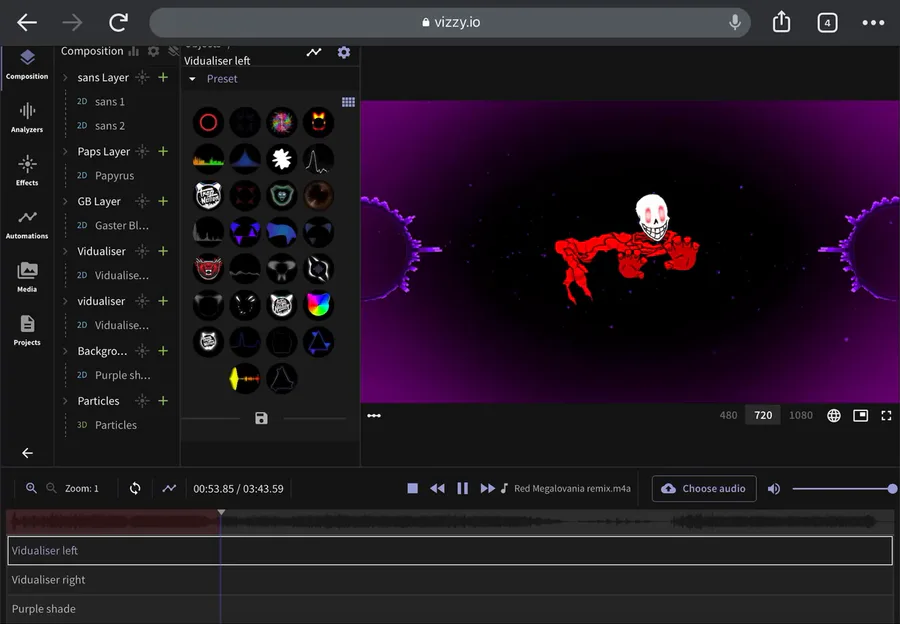Open the Composition sidebar tab
Screen dimensions: 900x624
[x=27, y=65]
